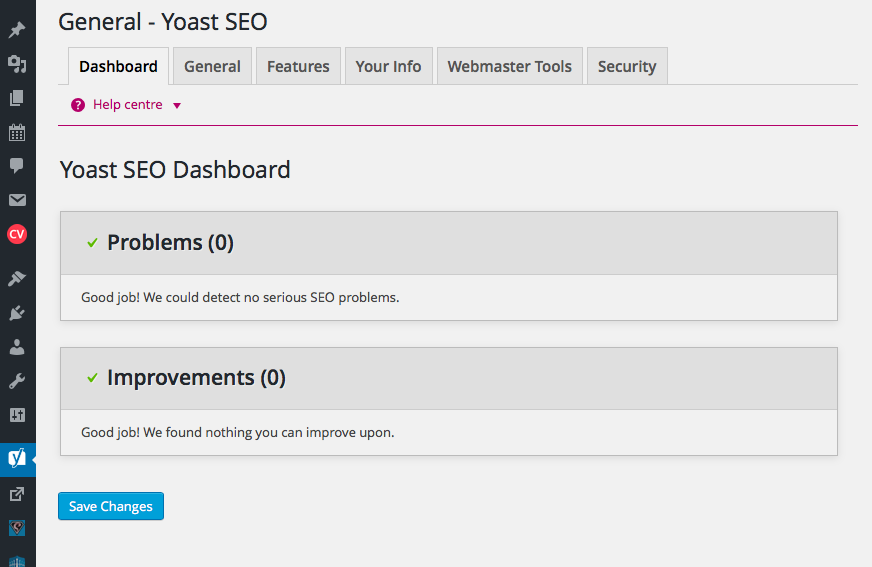Screen dimensions: 872x567
Task: Click the Yoast SEO Dashboard heading
Action: 175,170
